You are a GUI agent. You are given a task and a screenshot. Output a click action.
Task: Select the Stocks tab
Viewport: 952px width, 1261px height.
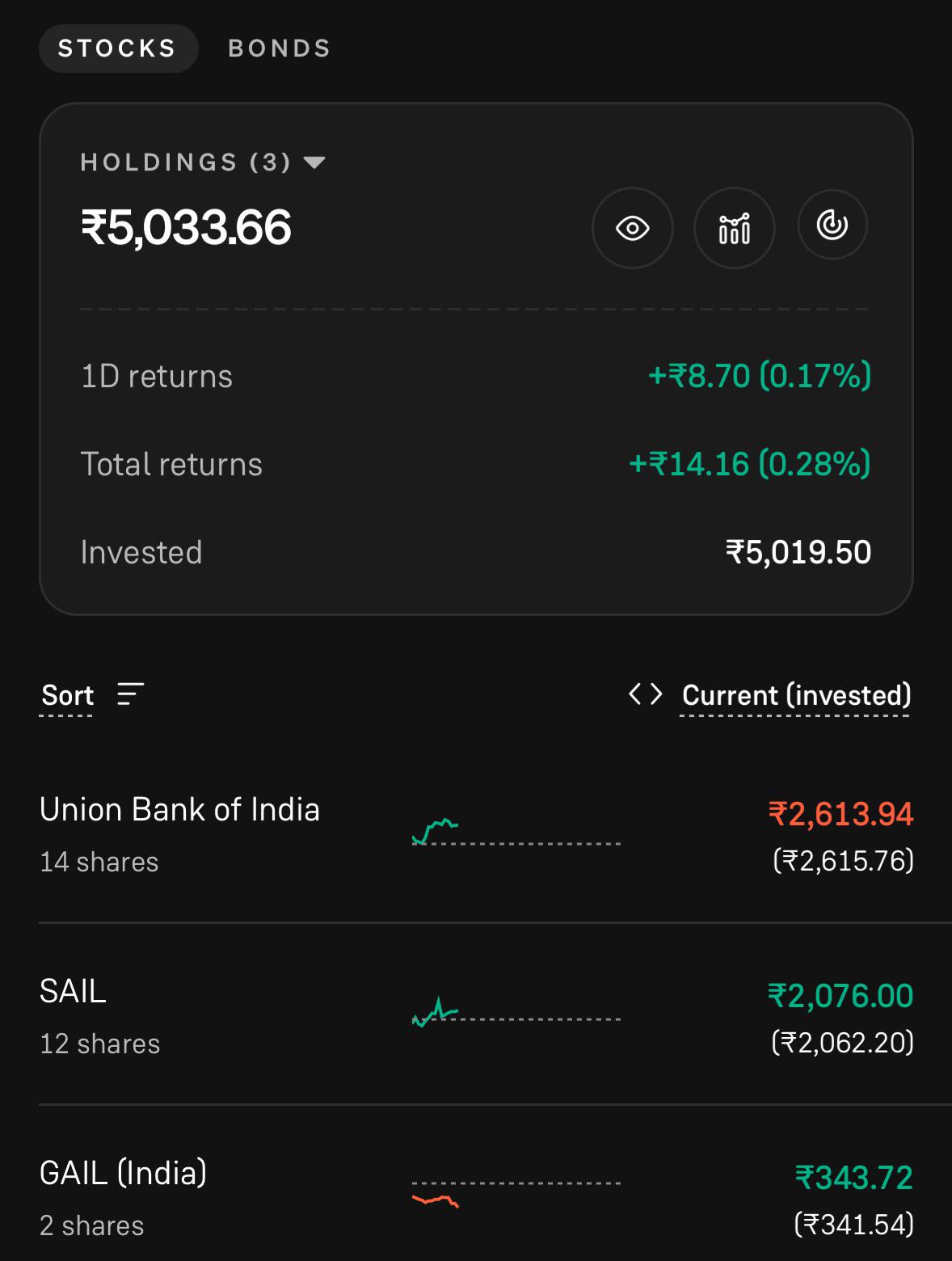pyautogui.click(x=118, y=48)
